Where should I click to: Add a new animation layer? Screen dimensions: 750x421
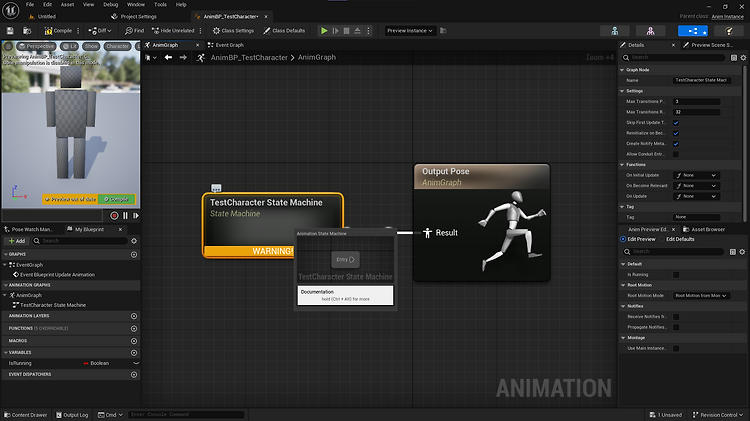click(x=134, y=316)
